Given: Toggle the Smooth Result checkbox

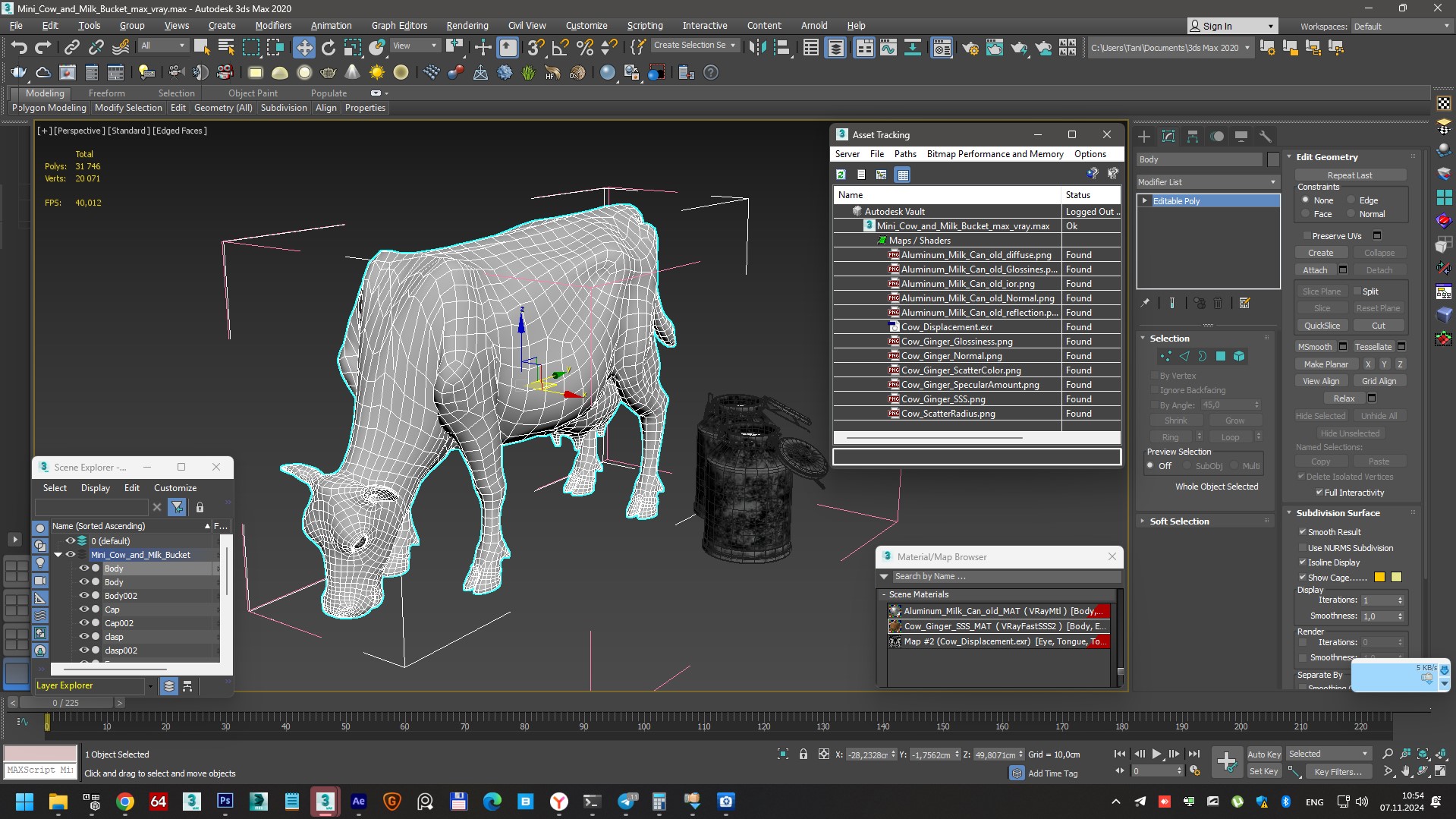Looking at the screenshot, I should (1302, 532).
